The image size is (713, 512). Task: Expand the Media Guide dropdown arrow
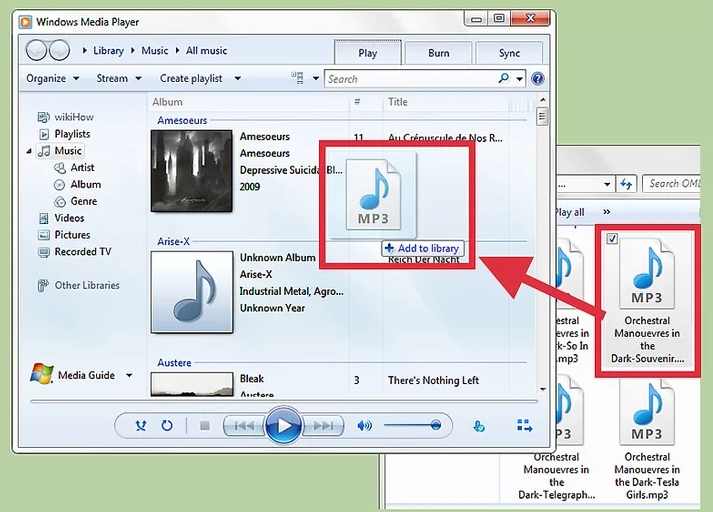pos(129,375)
